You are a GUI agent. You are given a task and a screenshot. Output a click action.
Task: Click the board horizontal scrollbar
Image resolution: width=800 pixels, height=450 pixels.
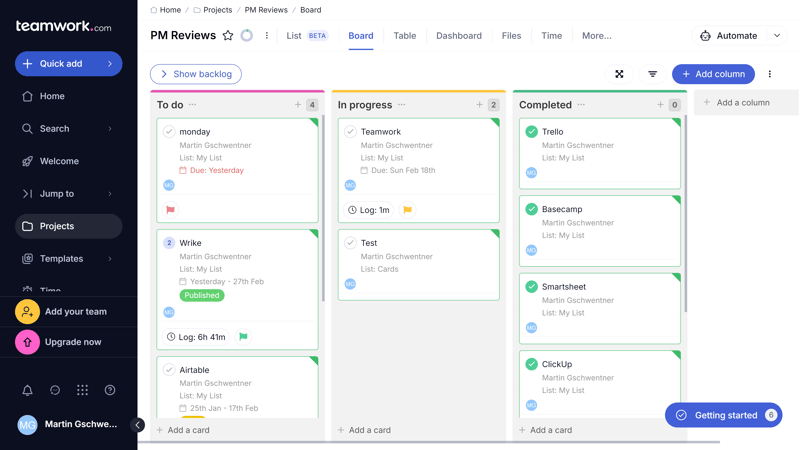pos(429,442)
